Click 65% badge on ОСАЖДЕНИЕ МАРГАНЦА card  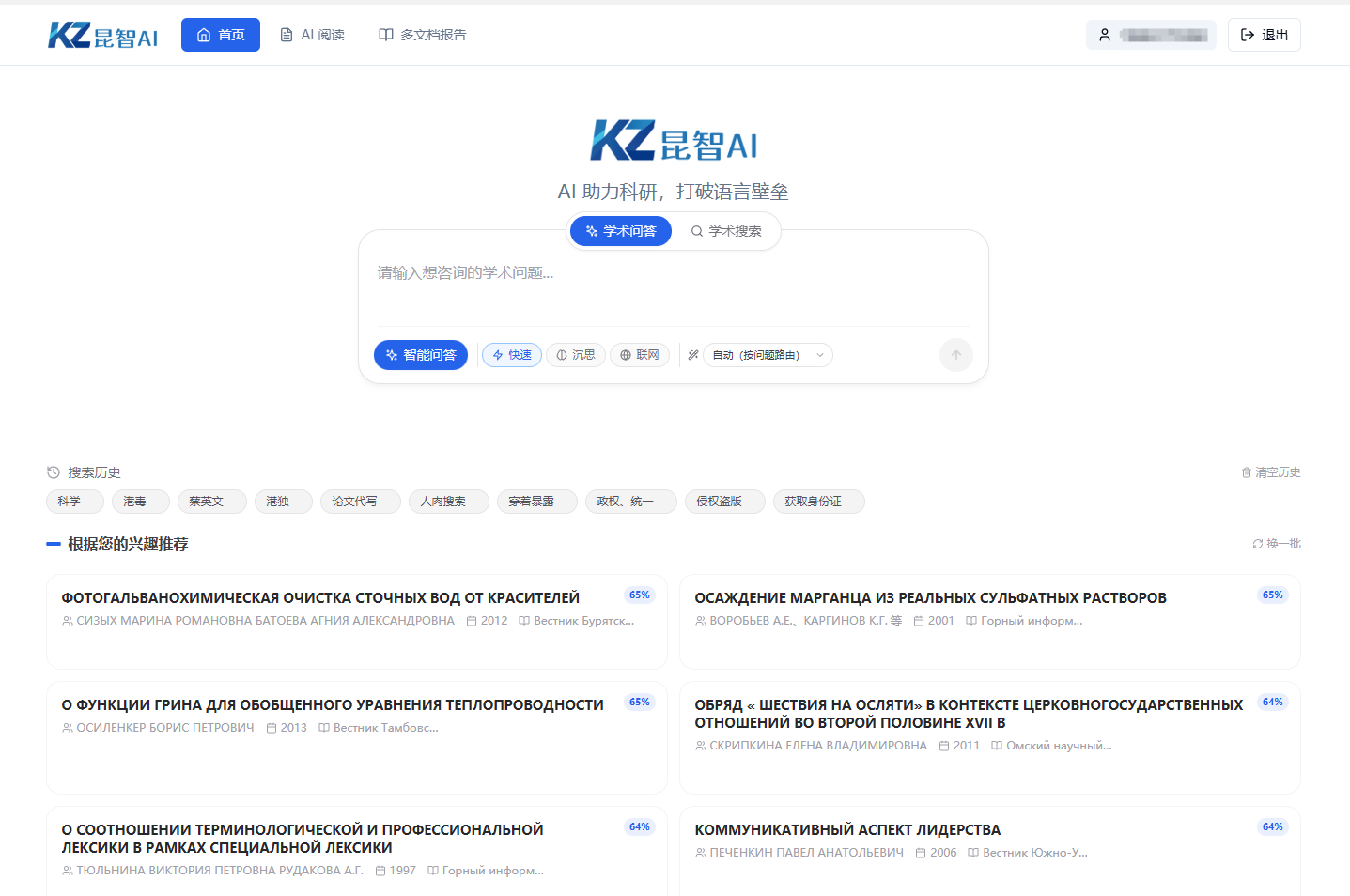(x=1273, y=595)
